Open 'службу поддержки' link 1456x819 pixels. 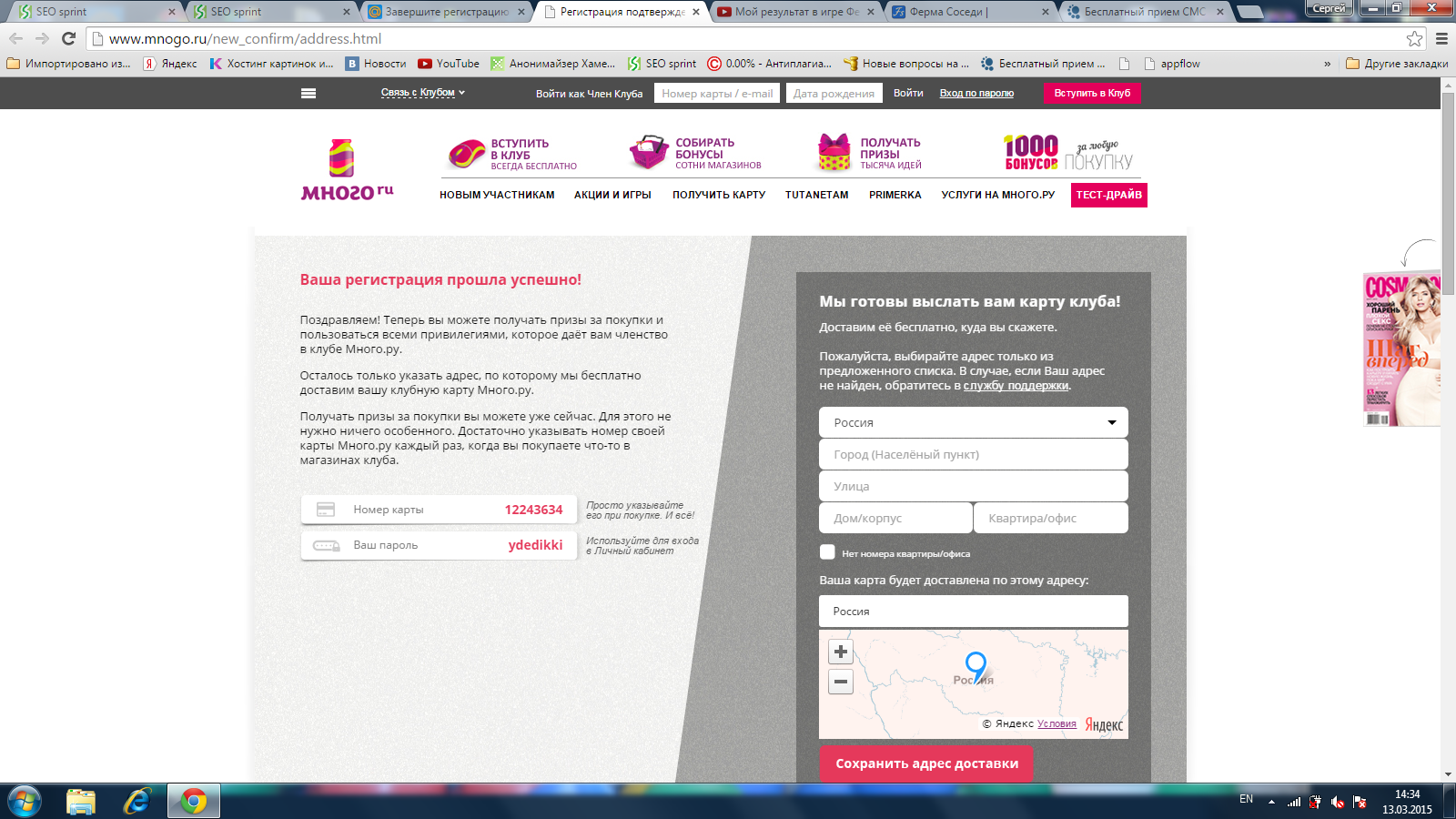point(1016,386)
